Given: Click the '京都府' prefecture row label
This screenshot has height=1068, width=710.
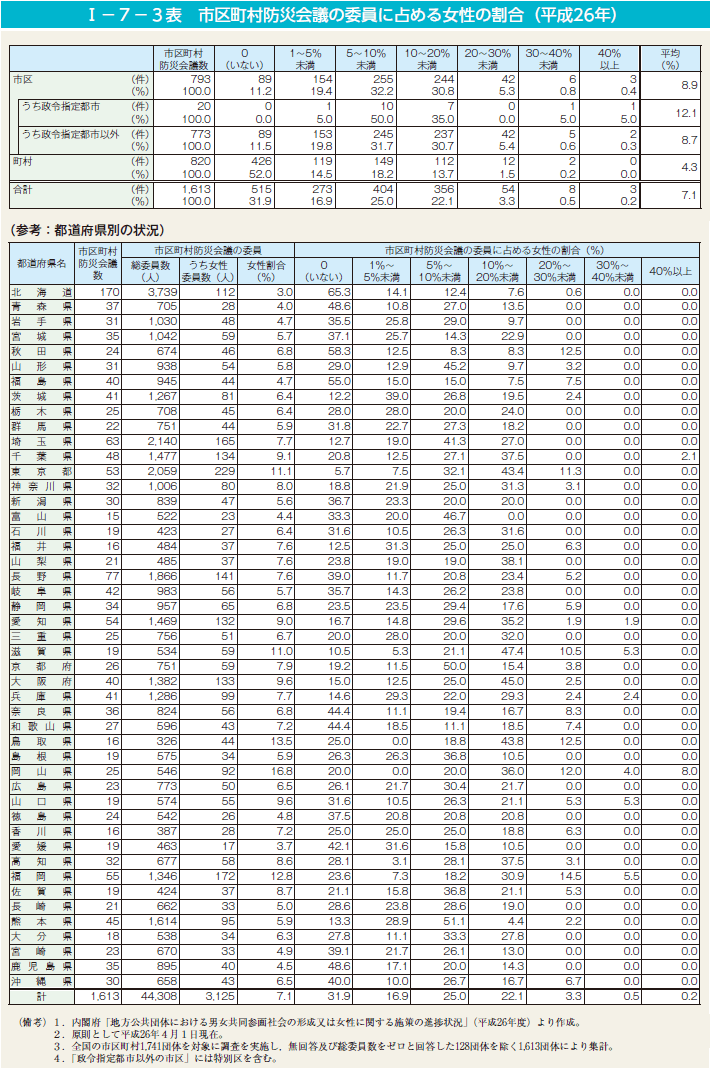Looking at the screenshot, I should [42, 666].
